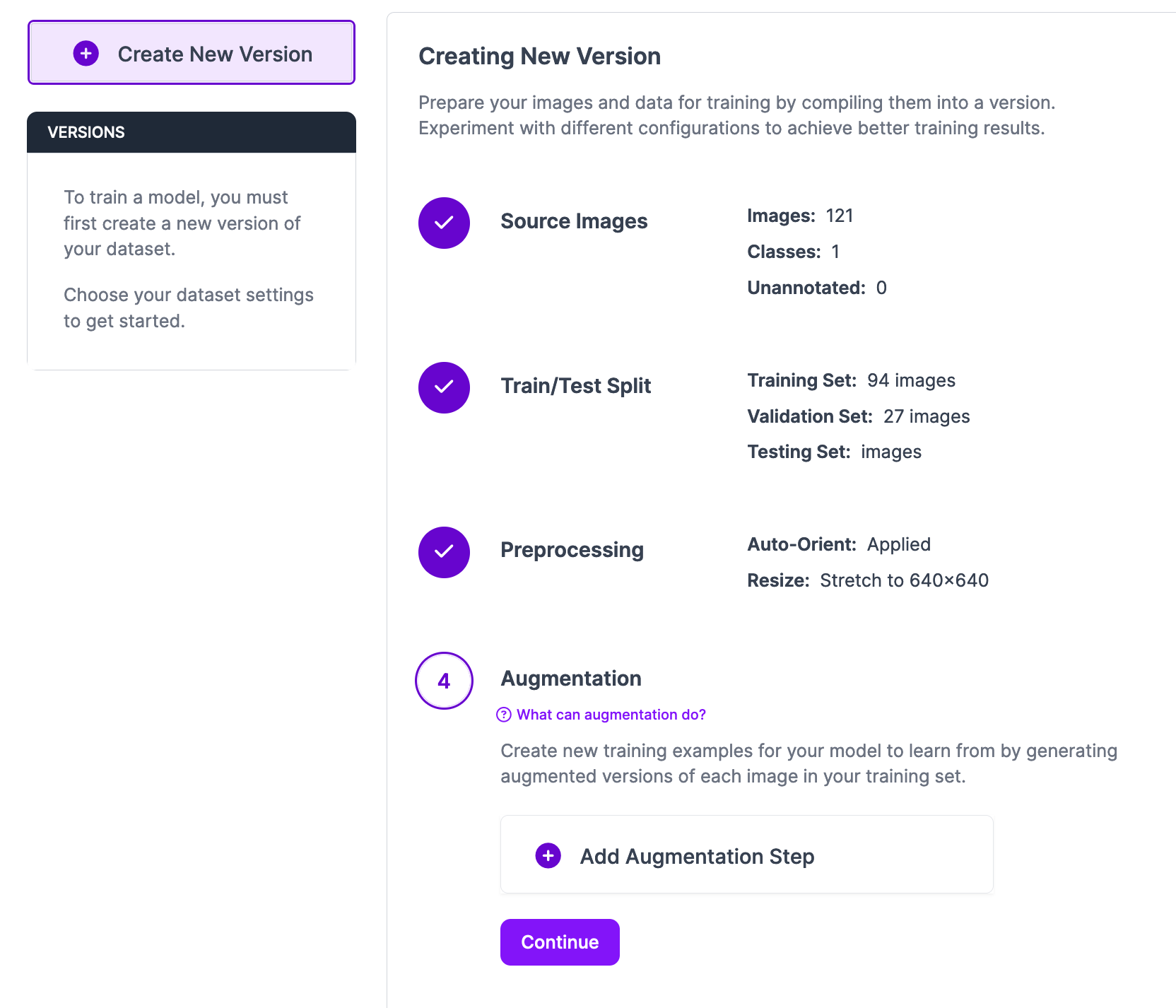1176x1008 pixels.
Task: Expand the Train/Test Split step
Action: (x=576, y=386)
